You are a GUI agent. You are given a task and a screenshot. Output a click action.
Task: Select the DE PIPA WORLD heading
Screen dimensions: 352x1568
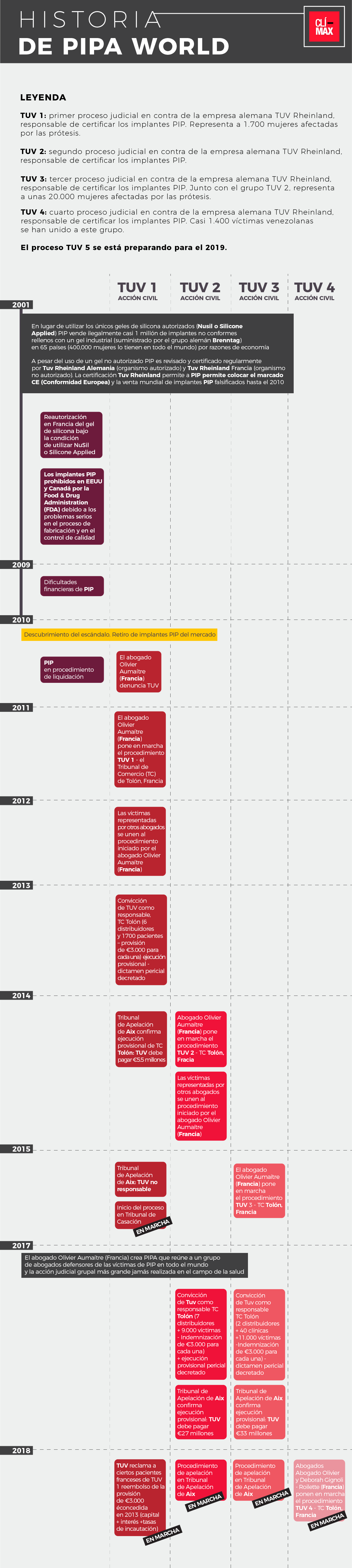[124, 46]
